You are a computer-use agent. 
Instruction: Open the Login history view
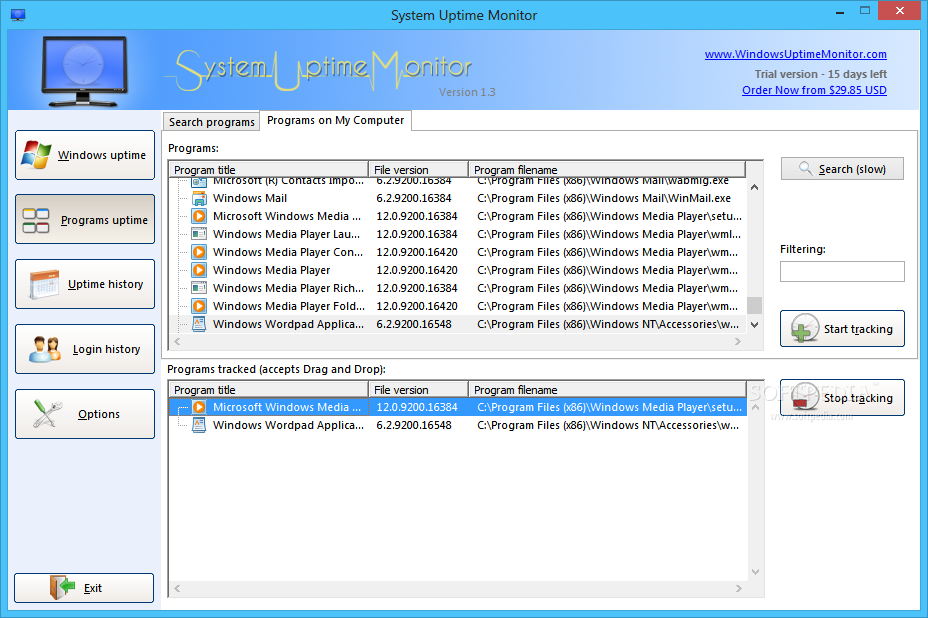pos(85,349)
